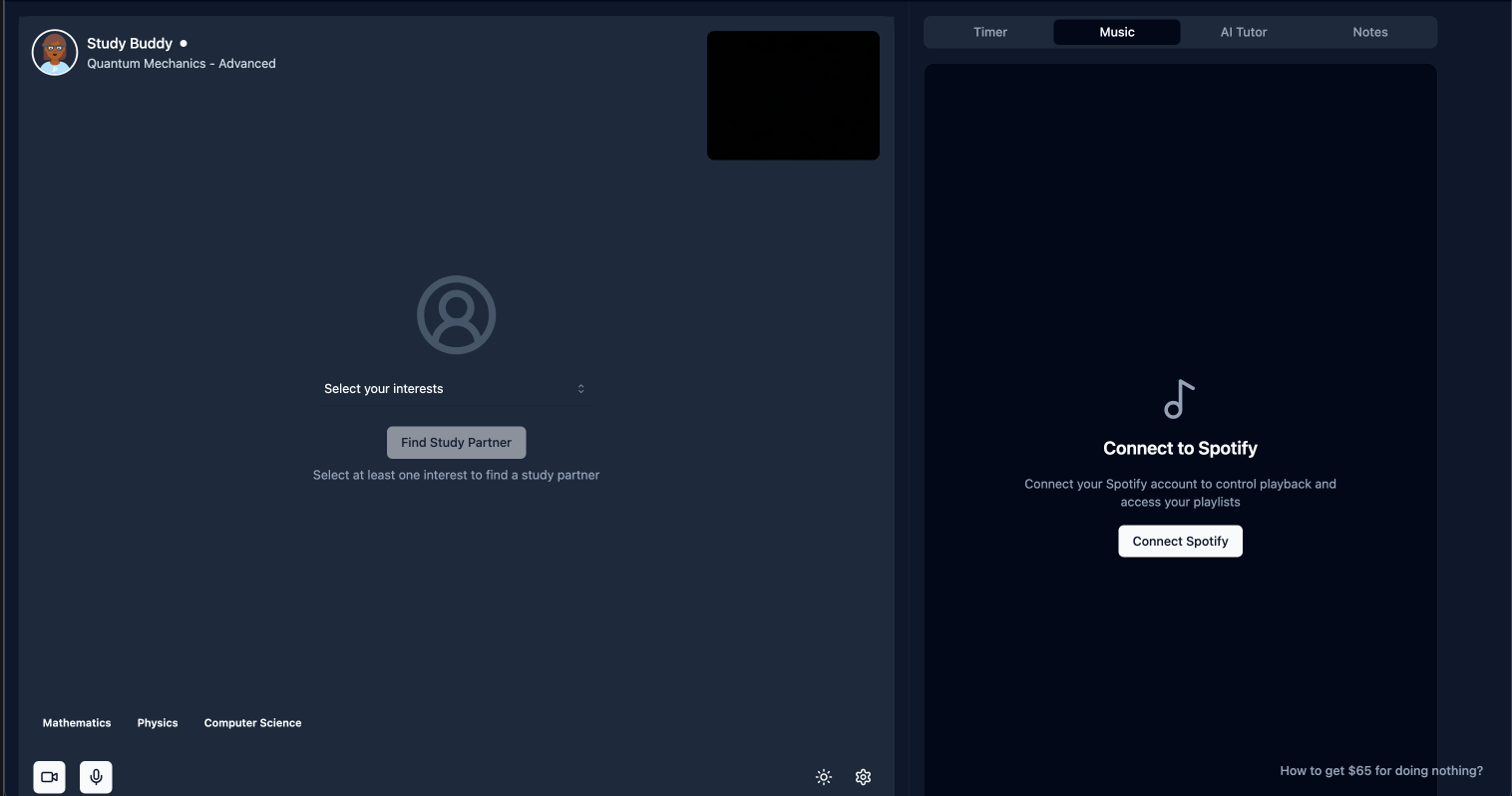Toggle the microphone button
1512x796 pixels.
click(96, 777)
